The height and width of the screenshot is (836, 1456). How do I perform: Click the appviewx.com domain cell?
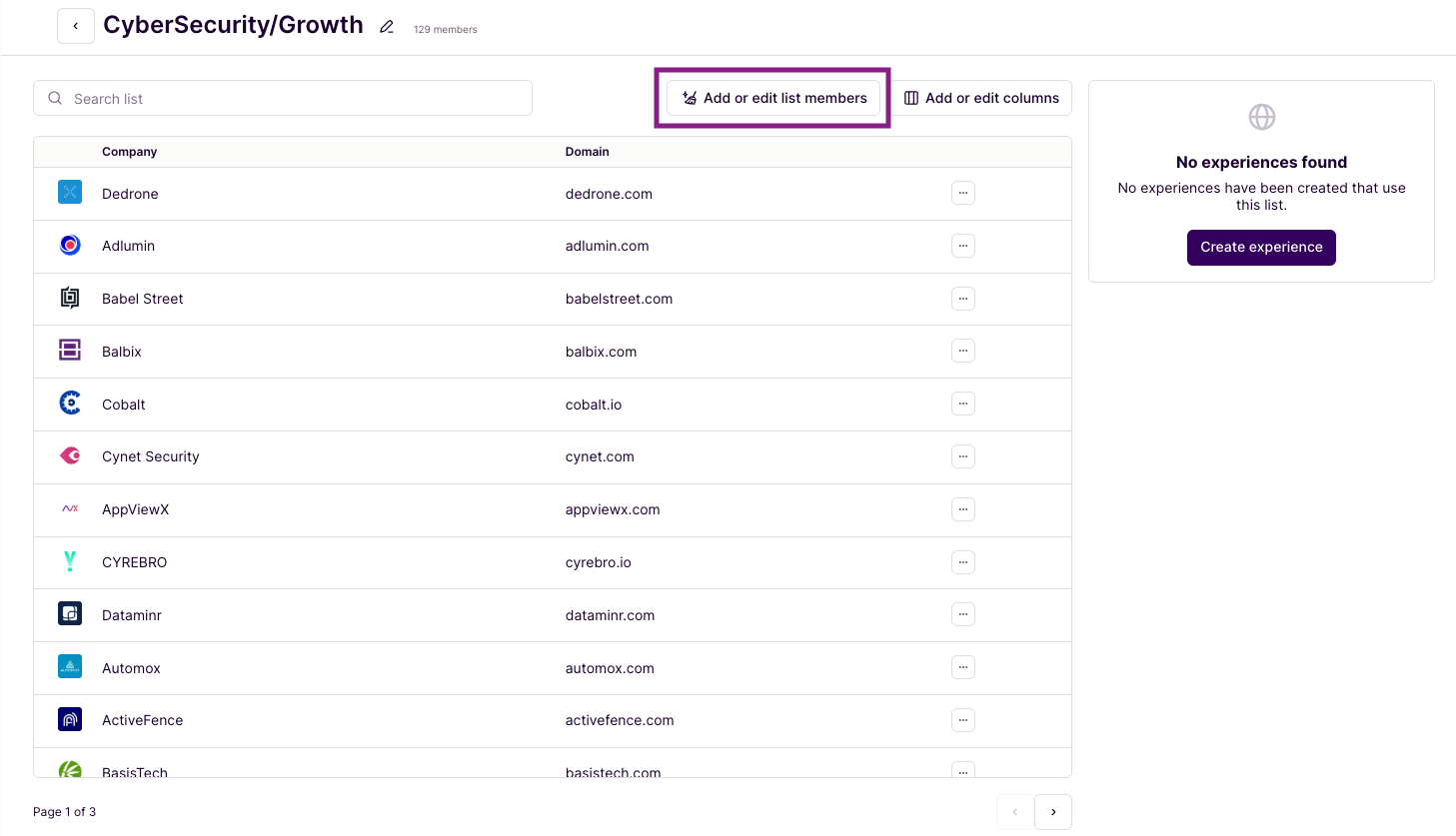613,509
